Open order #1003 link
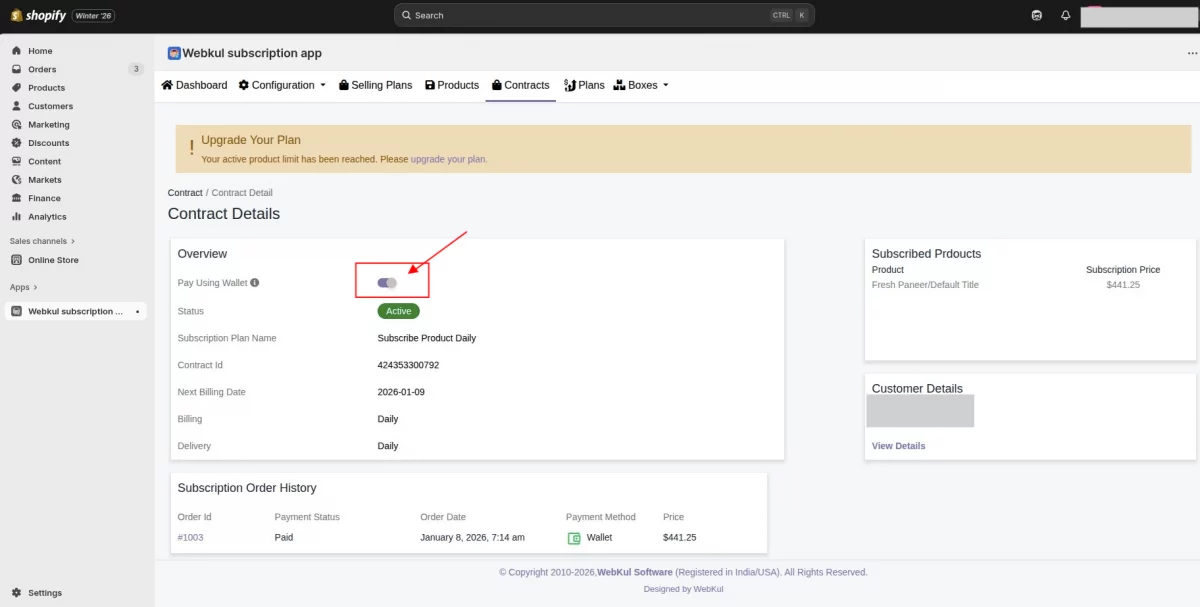Image resolution: width=1200 pixels, height=607 pixels. pyautogui.click(x=190, y=537)
